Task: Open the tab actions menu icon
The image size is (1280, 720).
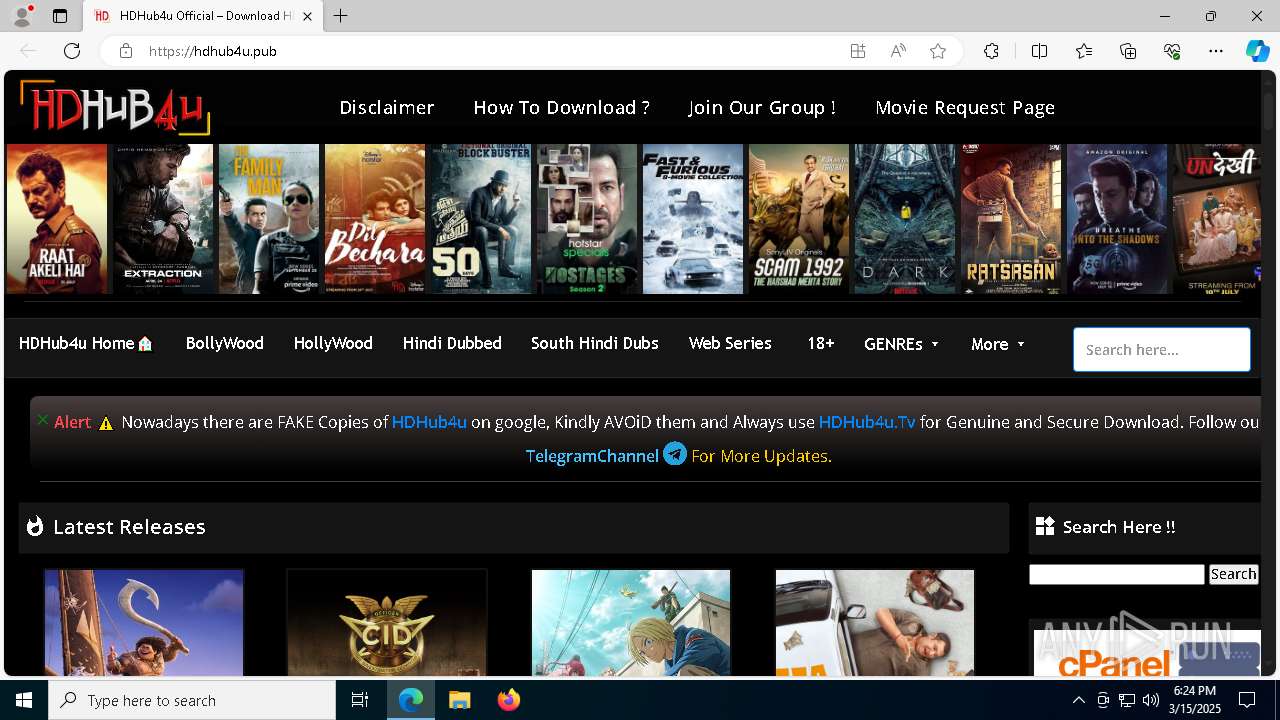Action: pyautogui.click(x=60, y=16)
